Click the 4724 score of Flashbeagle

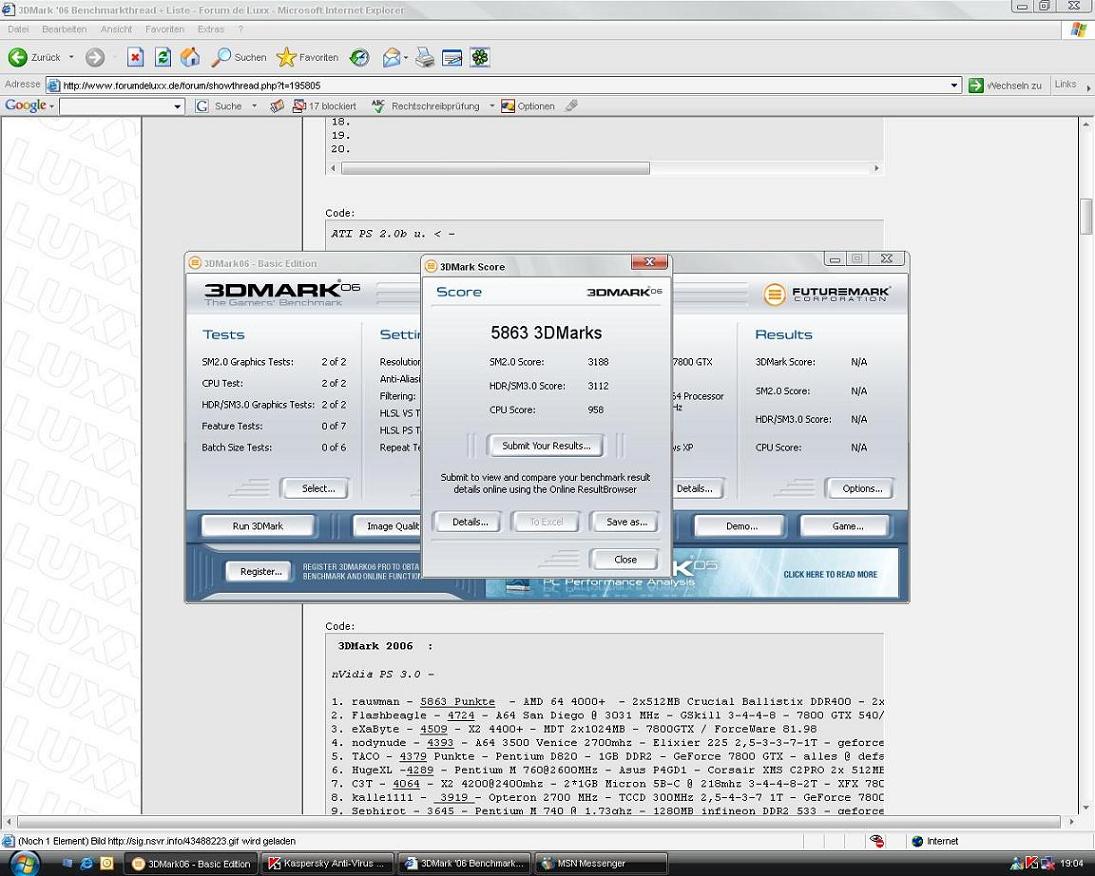pos(461,715)
